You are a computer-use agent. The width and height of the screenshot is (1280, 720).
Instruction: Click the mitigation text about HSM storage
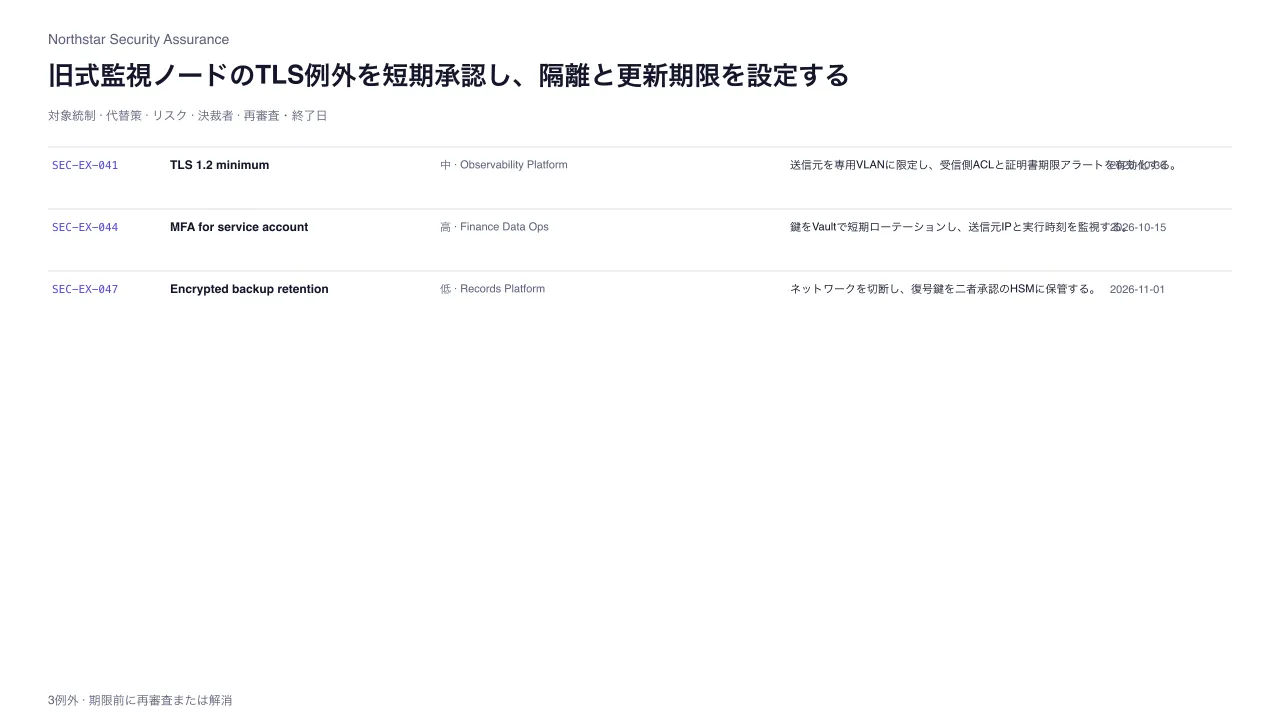(x=944, y=289)
